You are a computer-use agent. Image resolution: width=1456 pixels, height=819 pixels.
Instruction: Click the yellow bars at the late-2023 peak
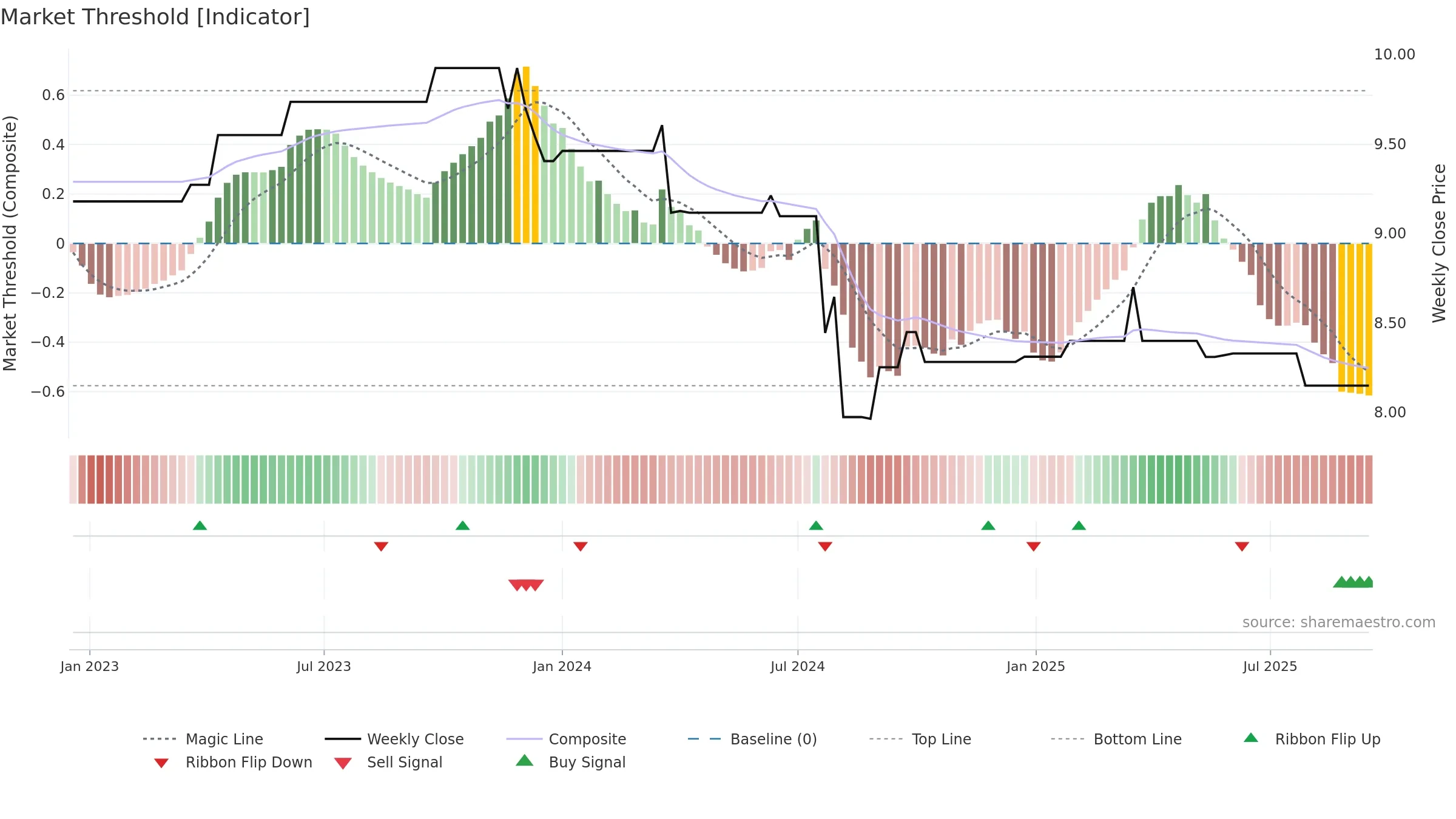(x=526, y=155)
